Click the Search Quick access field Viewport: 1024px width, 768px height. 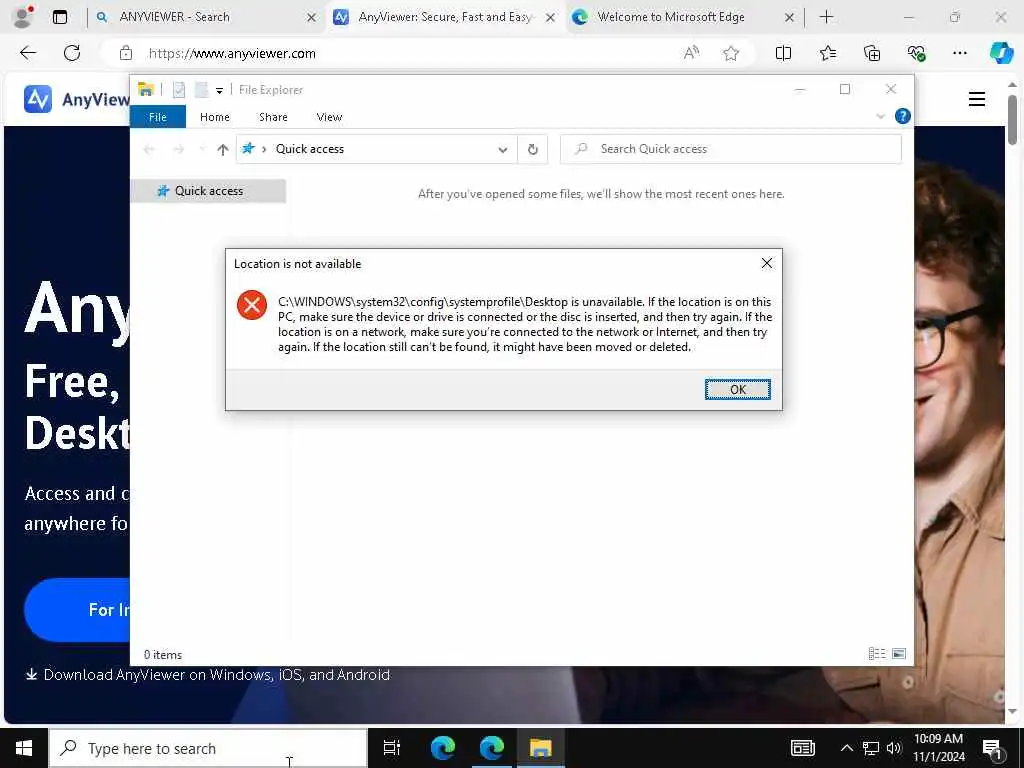(x=731, y=149)
